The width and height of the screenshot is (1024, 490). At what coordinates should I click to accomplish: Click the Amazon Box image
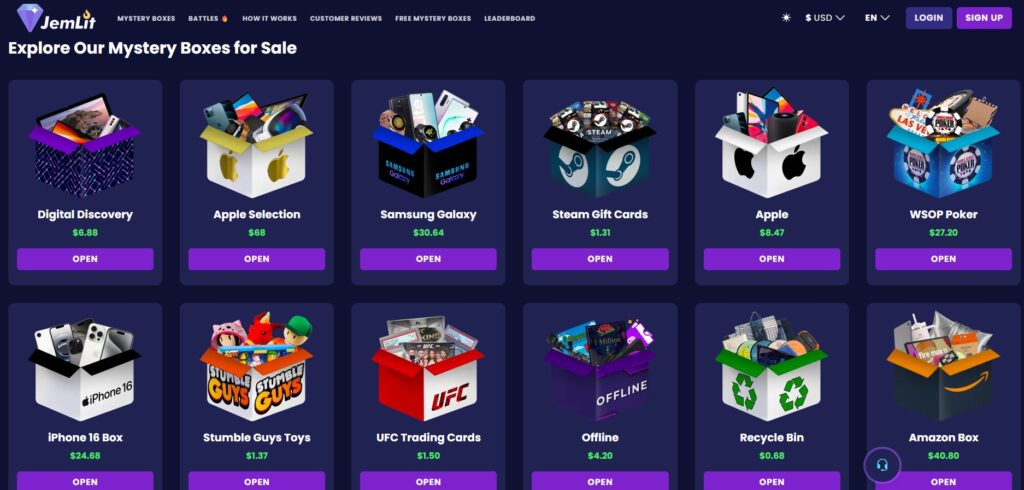(x=943, y=367)
